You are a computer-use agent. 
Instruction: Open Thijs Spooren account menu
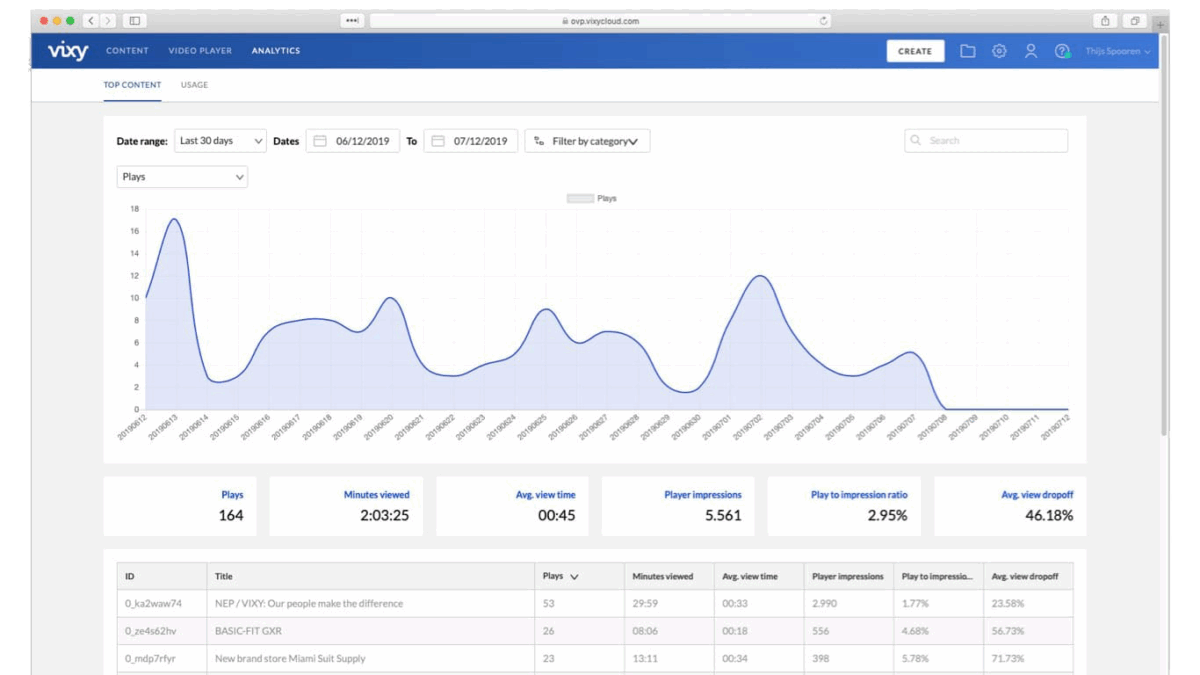[x=1118, y=51]
